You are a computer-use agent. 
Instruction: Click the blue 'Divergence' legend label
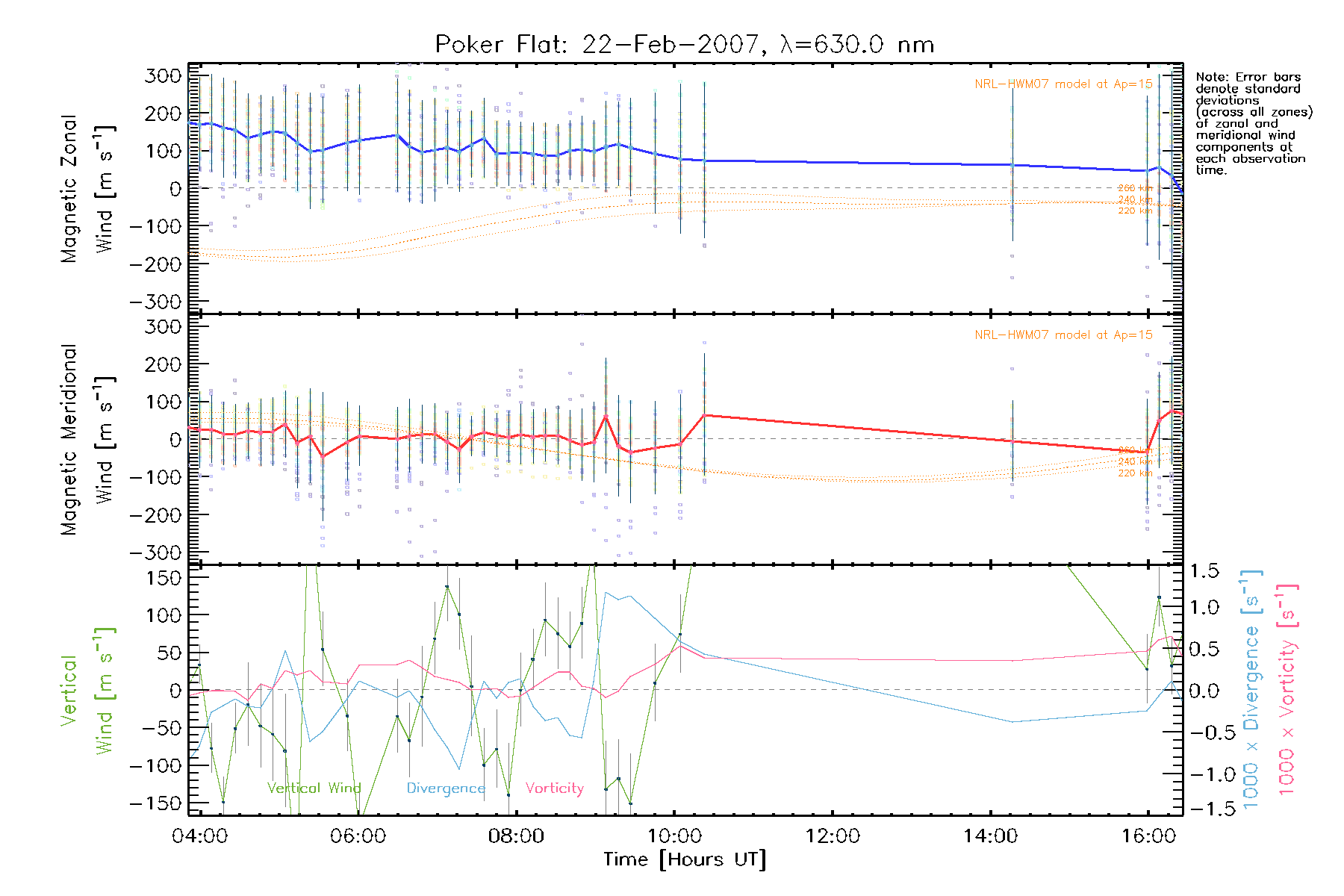click(x=446, y=788)
